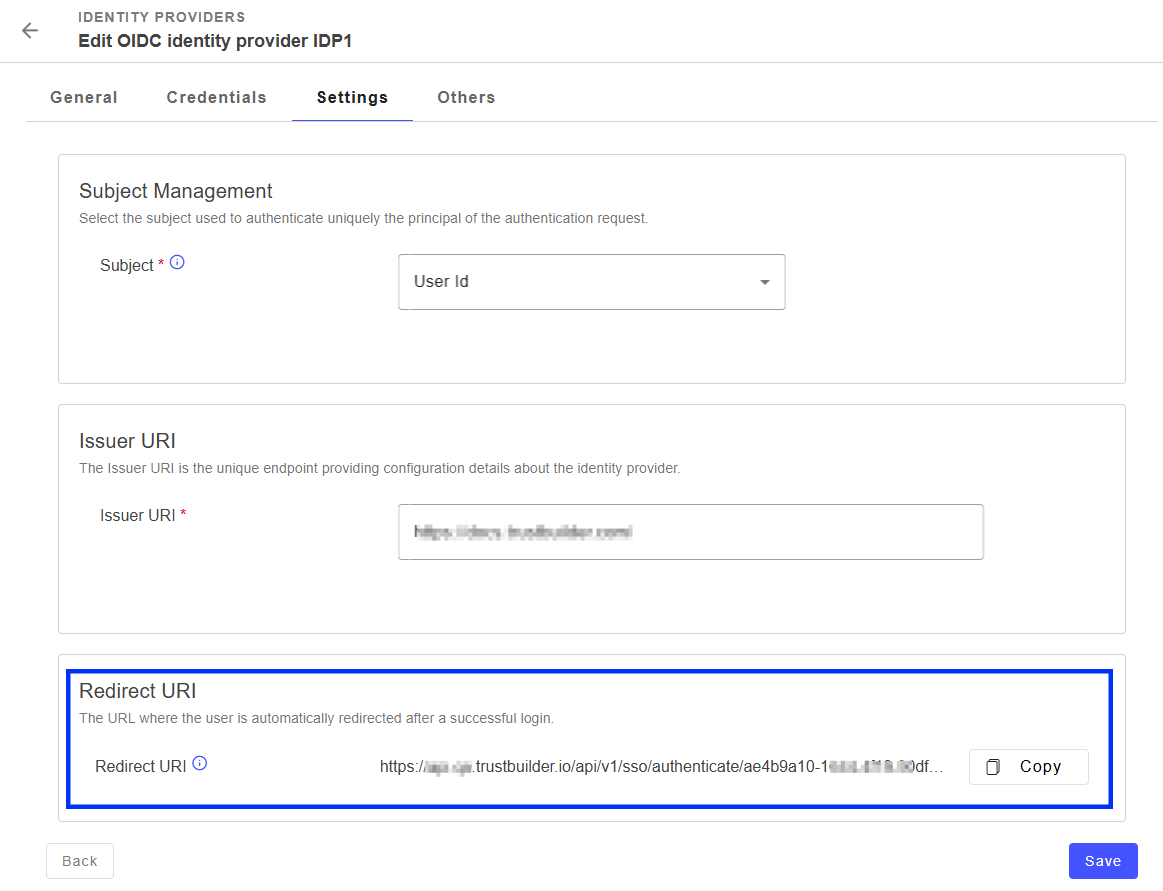This screenshot has height=891, width=1163.
Task: Click the Redirect URI section heading
Action: tap(137, 691)
